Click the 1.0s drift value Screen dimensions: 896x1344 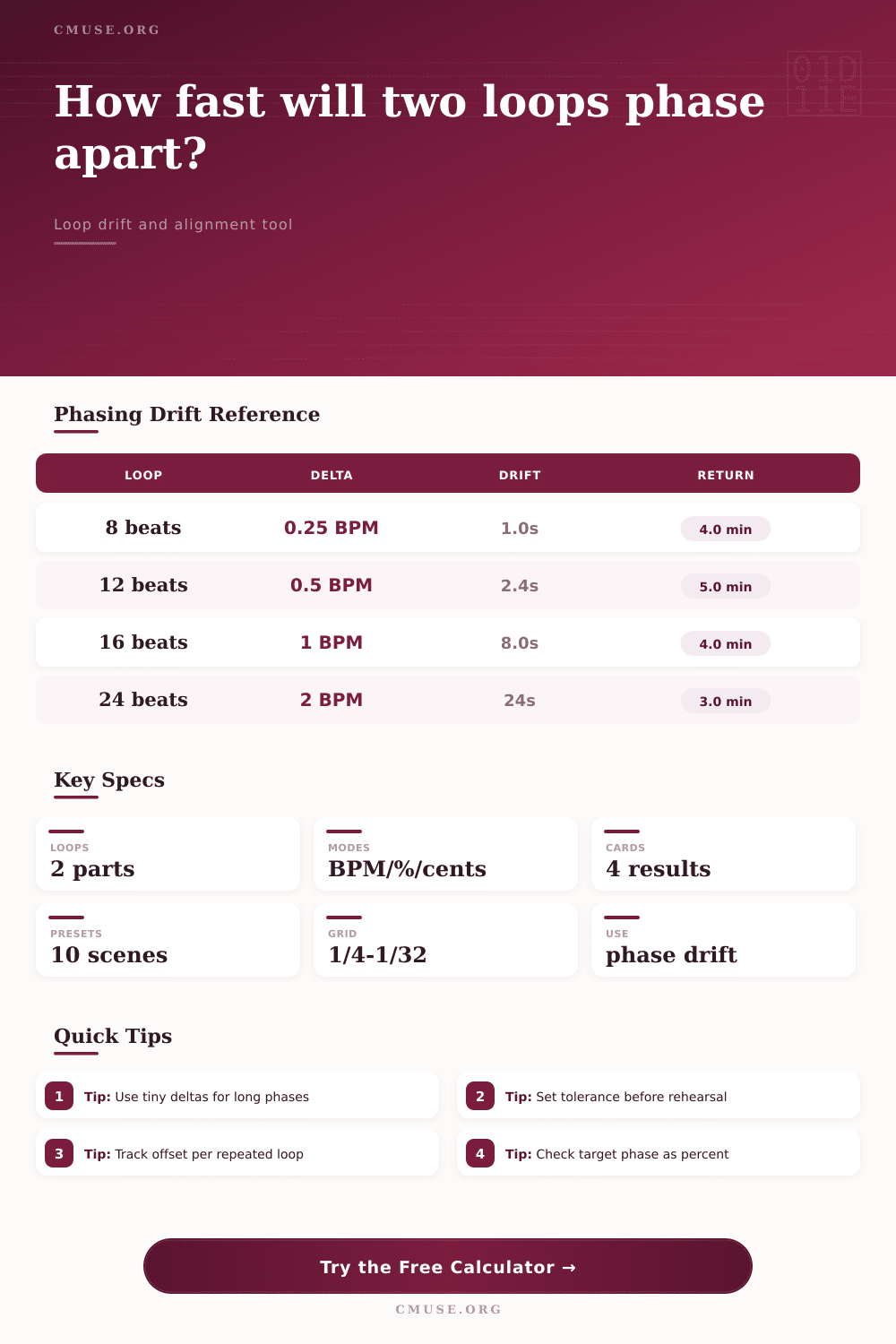tap(520, 529)
